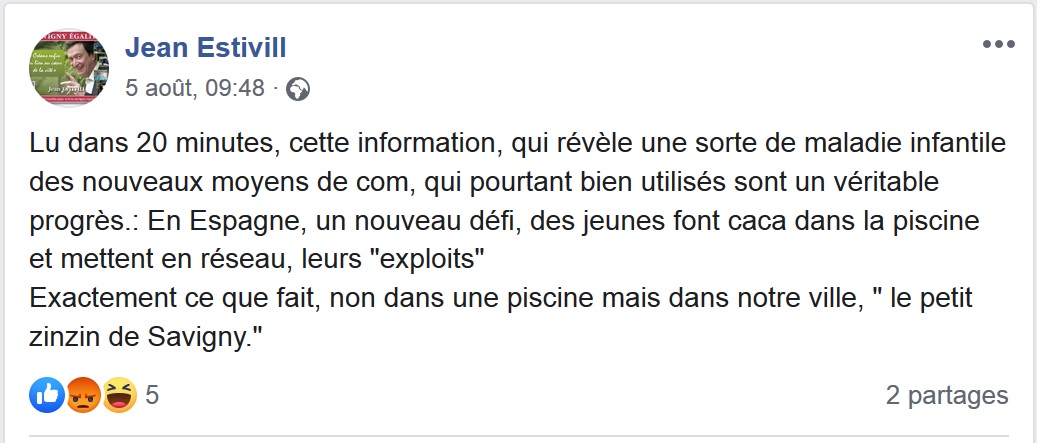Click the laughing Haha reaction icon
Image resolution: width=1038 pixels, height=443 pixels.
click(118, 396)
